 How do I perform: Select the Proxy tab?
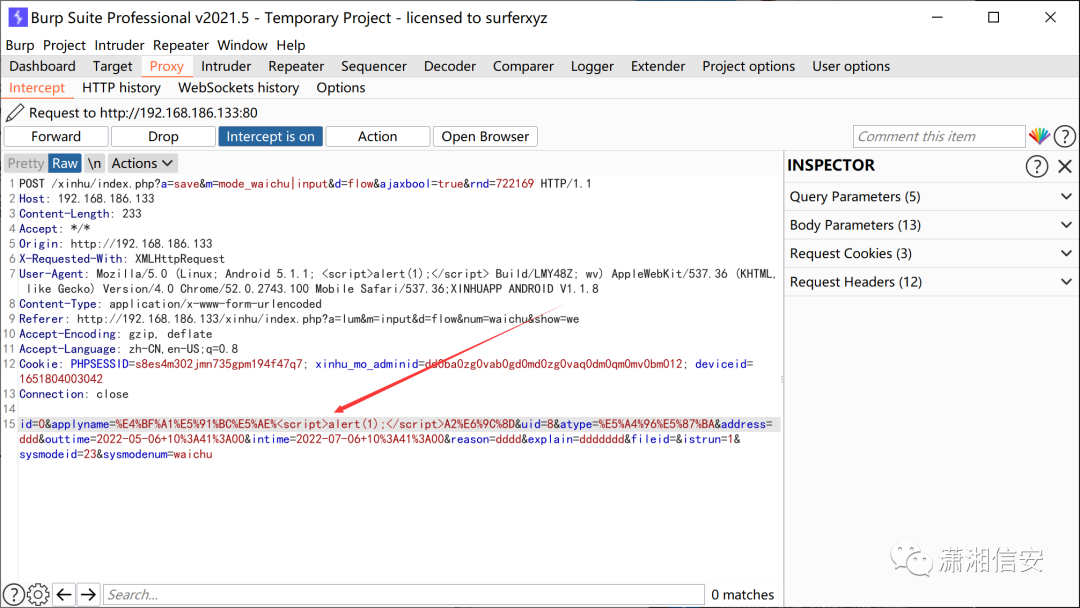(x=167, y=66)
